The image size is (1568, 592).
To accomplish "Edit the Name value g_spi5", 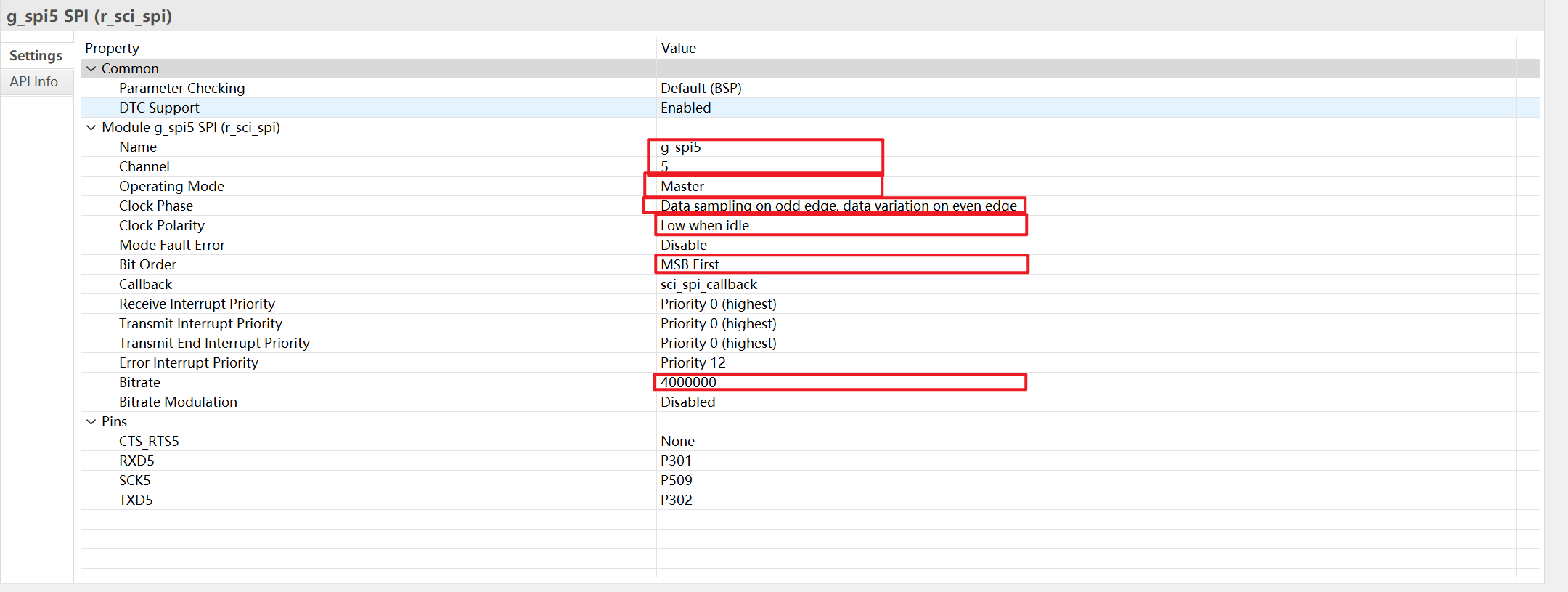I will 681,147.
